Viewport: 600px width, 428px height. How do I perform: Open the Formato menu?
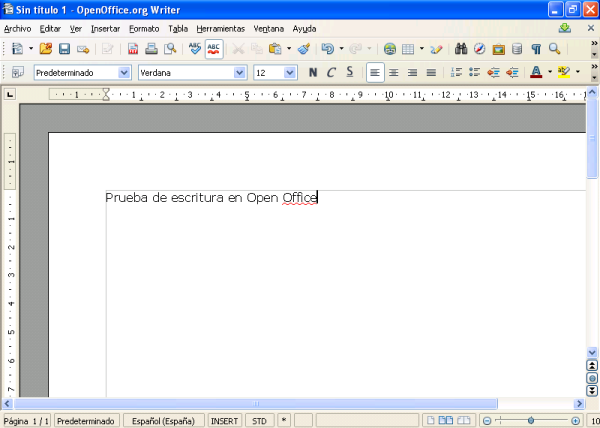[144, 29]
